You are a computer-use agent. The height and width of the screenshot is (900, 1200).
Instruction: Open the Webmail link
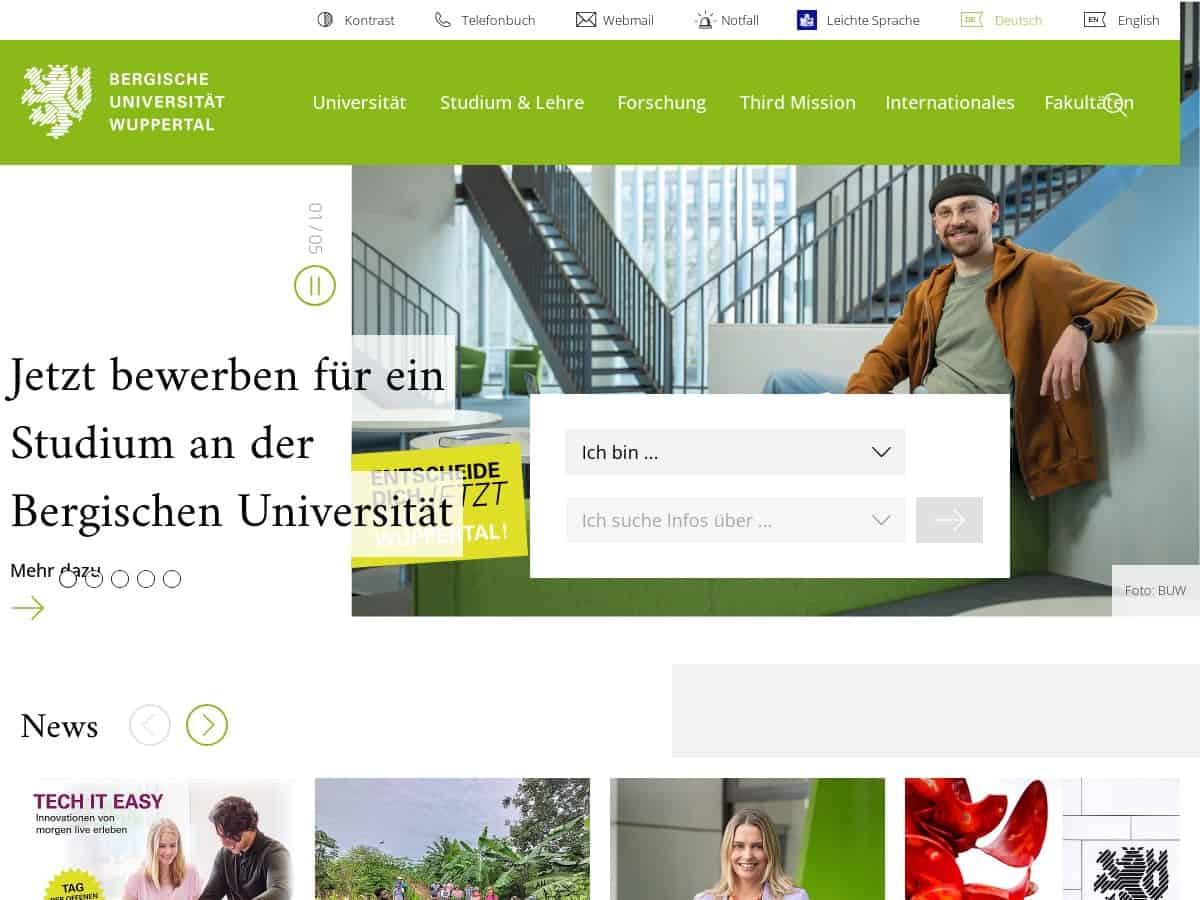tap(628, 20)
